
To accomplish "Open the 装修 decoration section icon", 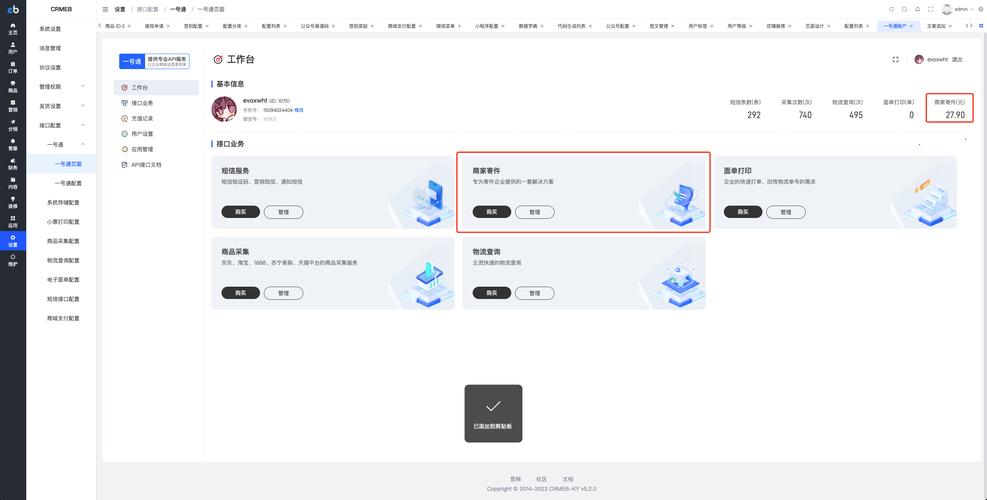I will point(13,202).
